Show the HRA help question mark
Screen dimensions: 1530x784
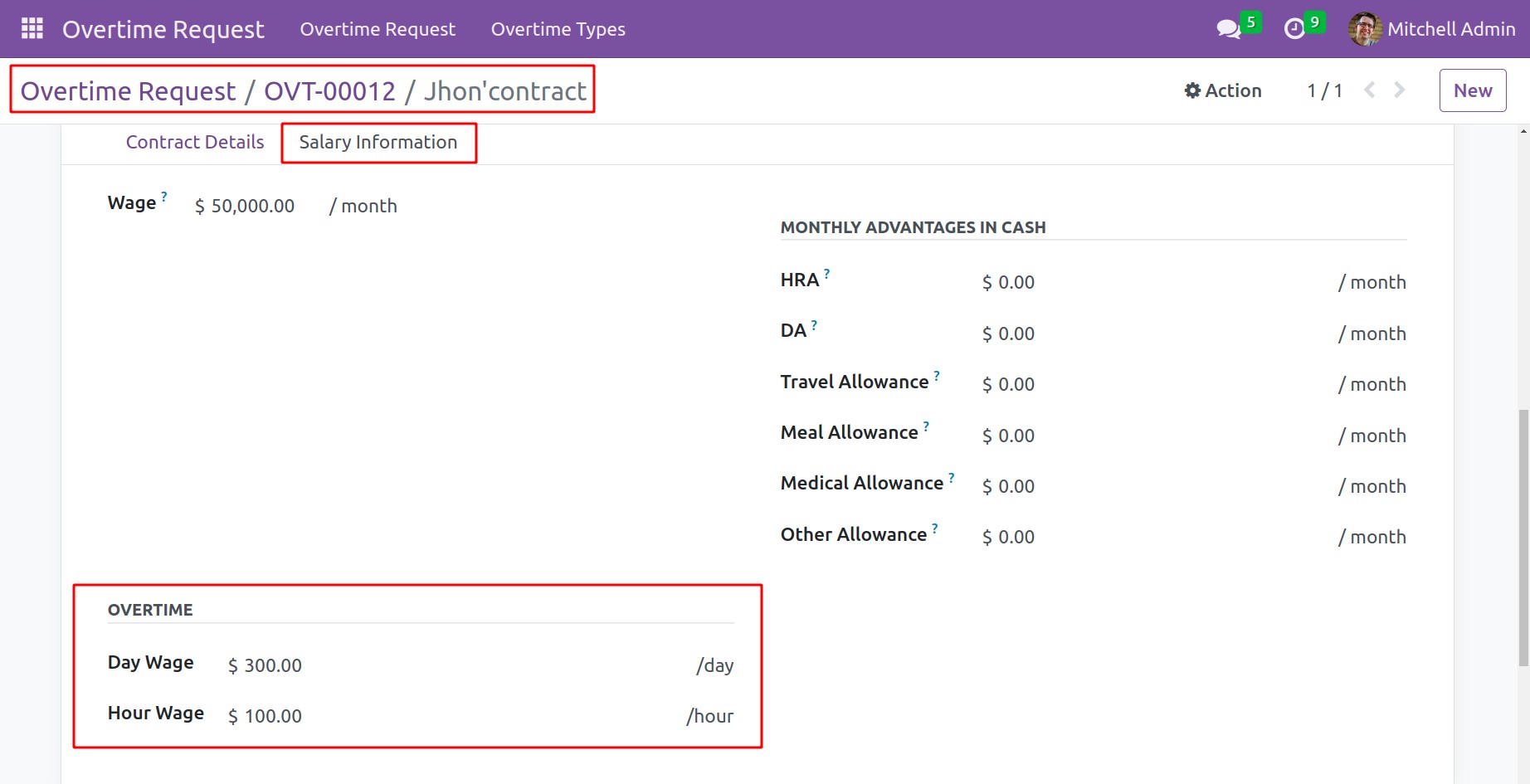(826, 273)
